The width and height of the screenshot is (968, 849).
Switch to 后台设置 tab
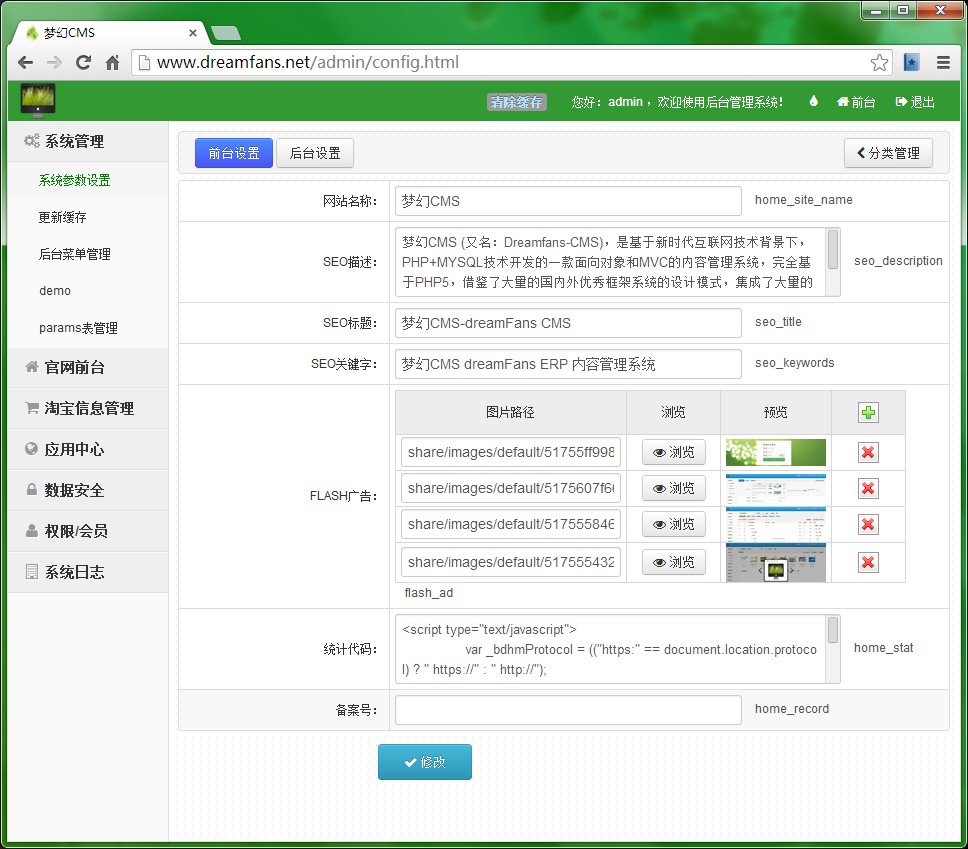(x=315, y=153)
